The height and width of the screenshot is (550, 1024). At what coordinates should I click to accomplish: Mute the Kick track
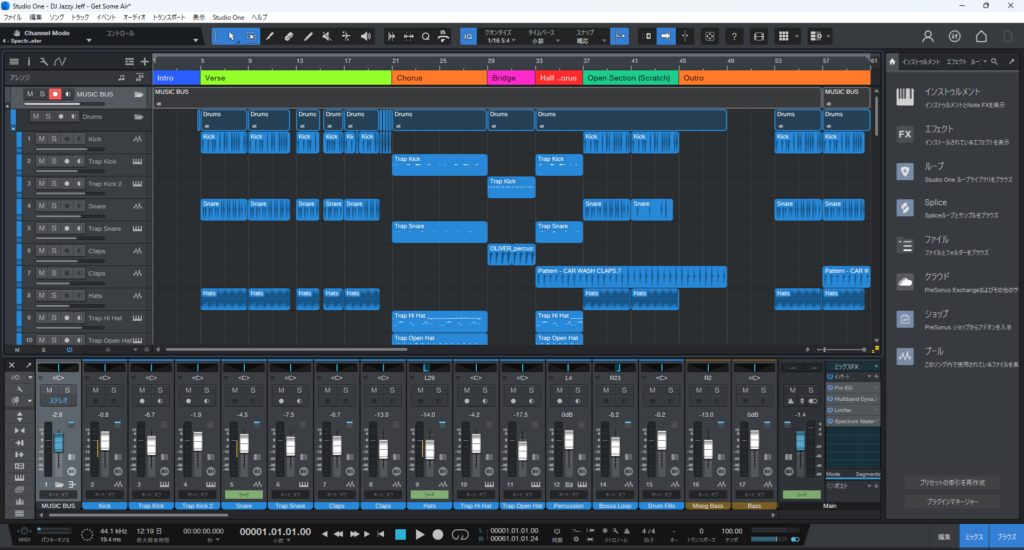pos(42,139)
